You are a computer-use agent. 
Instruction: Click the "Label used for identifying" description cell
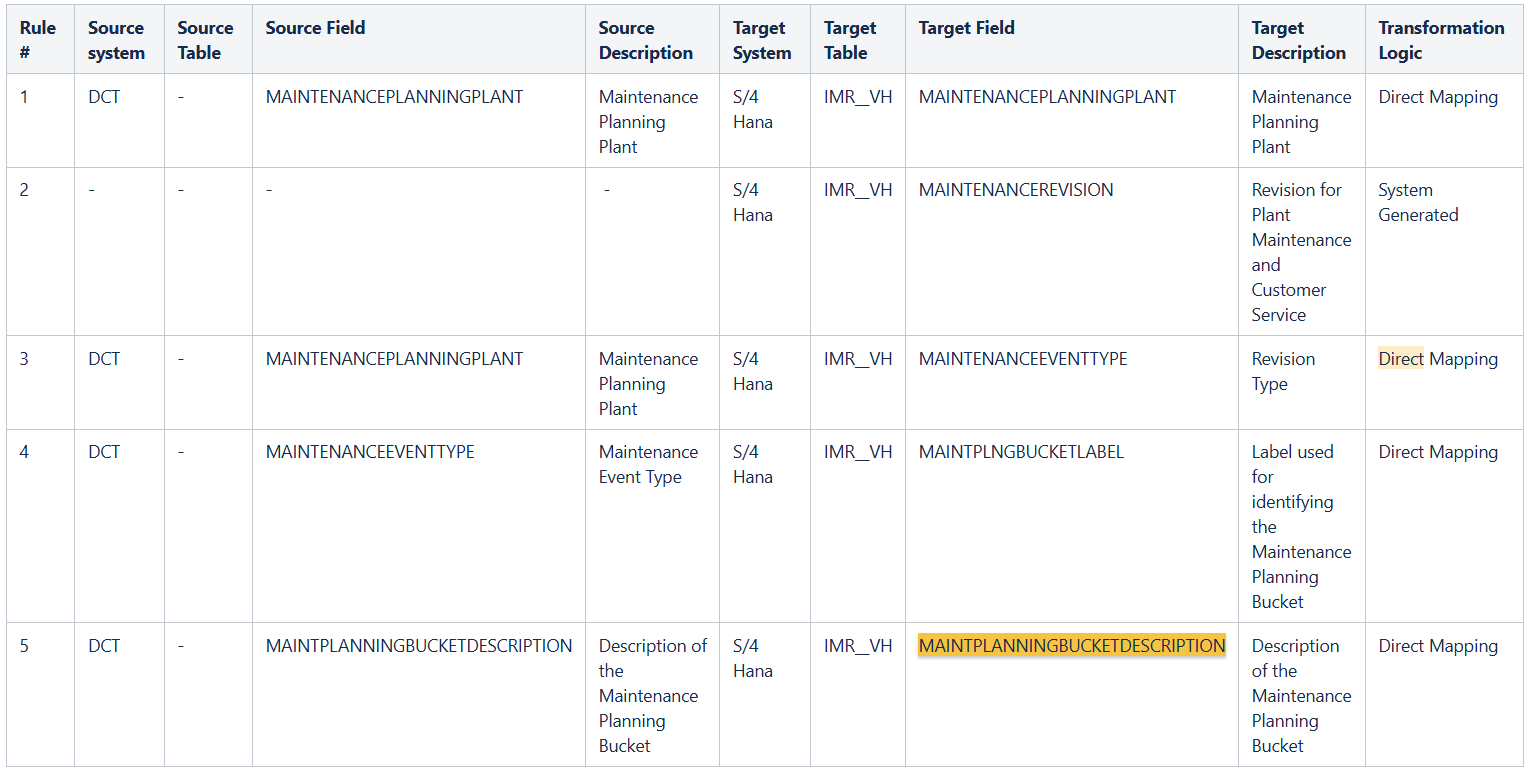click(1300, 526)
